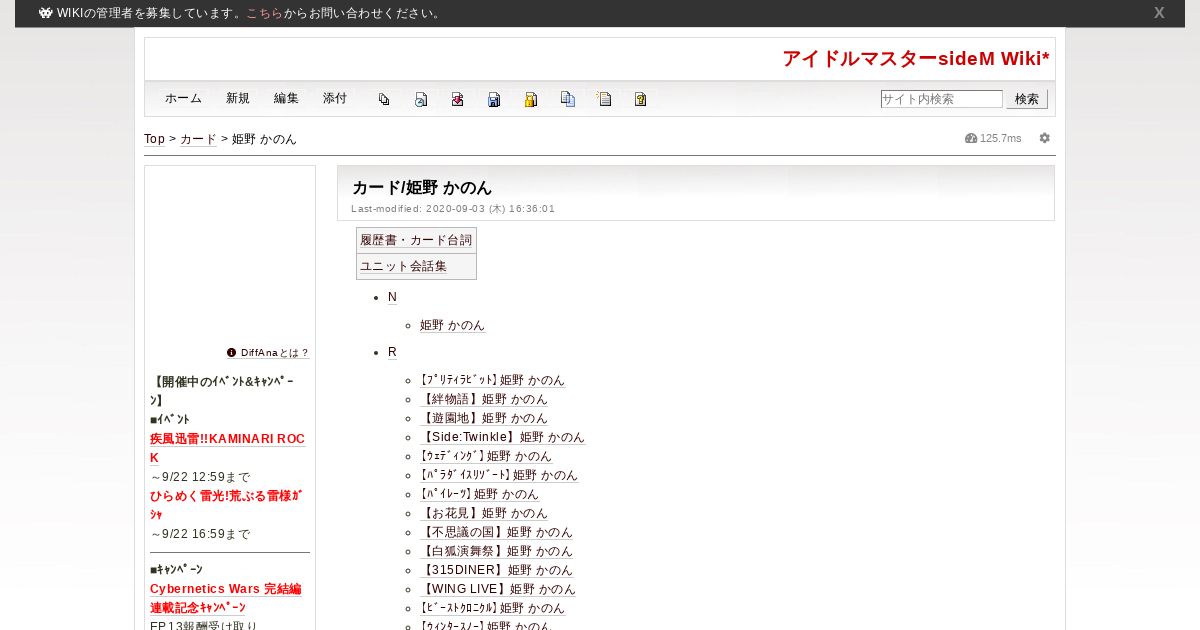
Task: Open 【お花見】姫野 かのん card link
Action: tap(484, 513)
